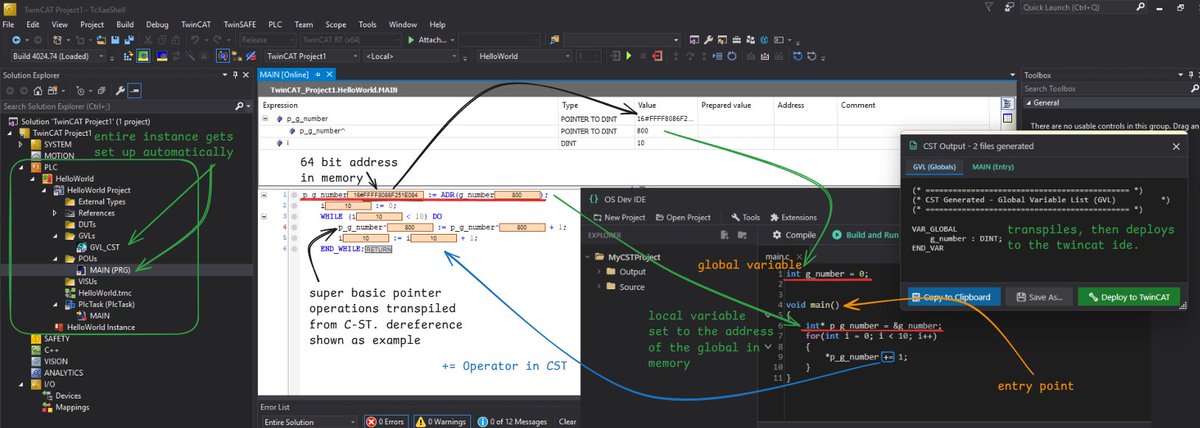
Task: Expand the References node in Solution Explorer
Action: tap(56, 213)
